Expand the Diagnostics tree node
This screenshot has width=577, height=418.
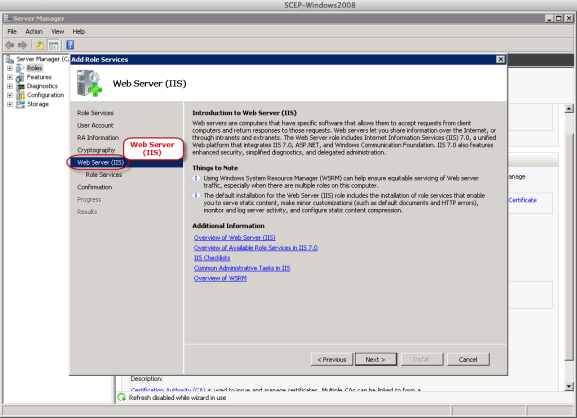(10, 86)
